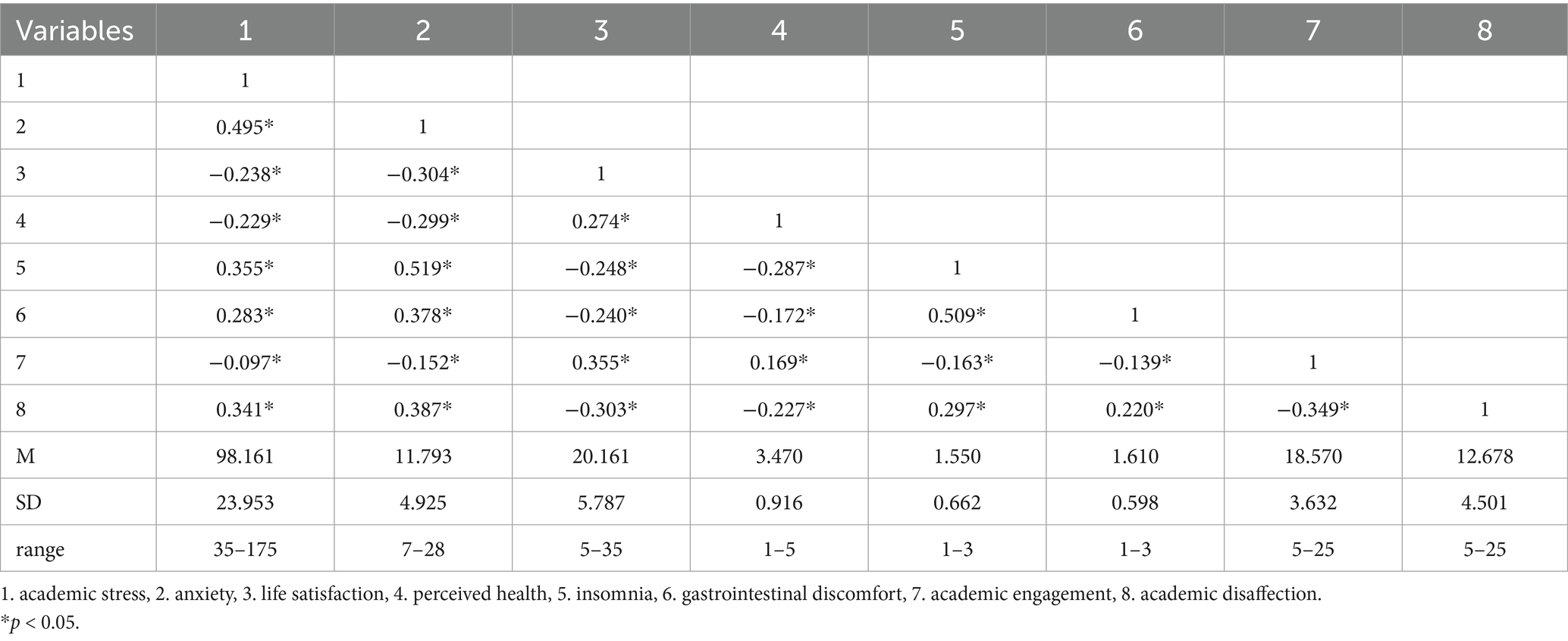
Task: Select the 0.509* insomnia correlation
Action: pos(957,315)
